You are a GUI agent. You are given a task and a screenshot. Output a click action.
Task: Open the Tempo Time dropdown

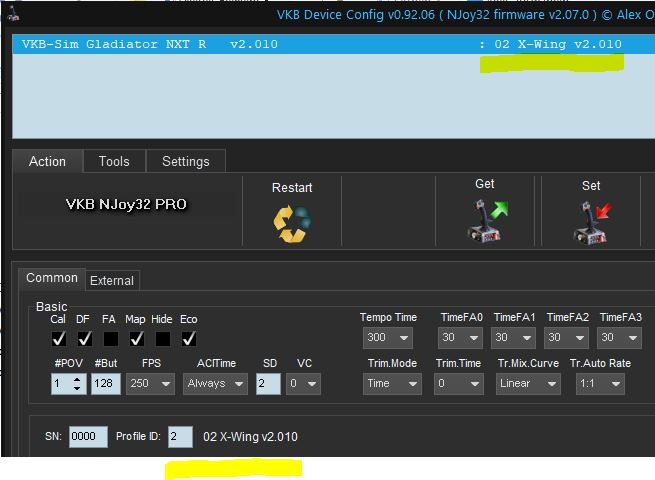388,338
